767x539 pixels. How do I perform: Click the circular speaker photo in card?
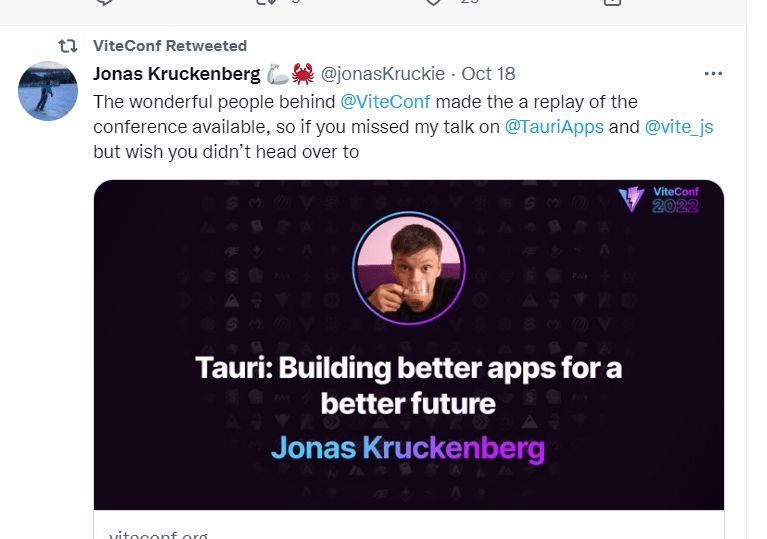tap(409, 269)
